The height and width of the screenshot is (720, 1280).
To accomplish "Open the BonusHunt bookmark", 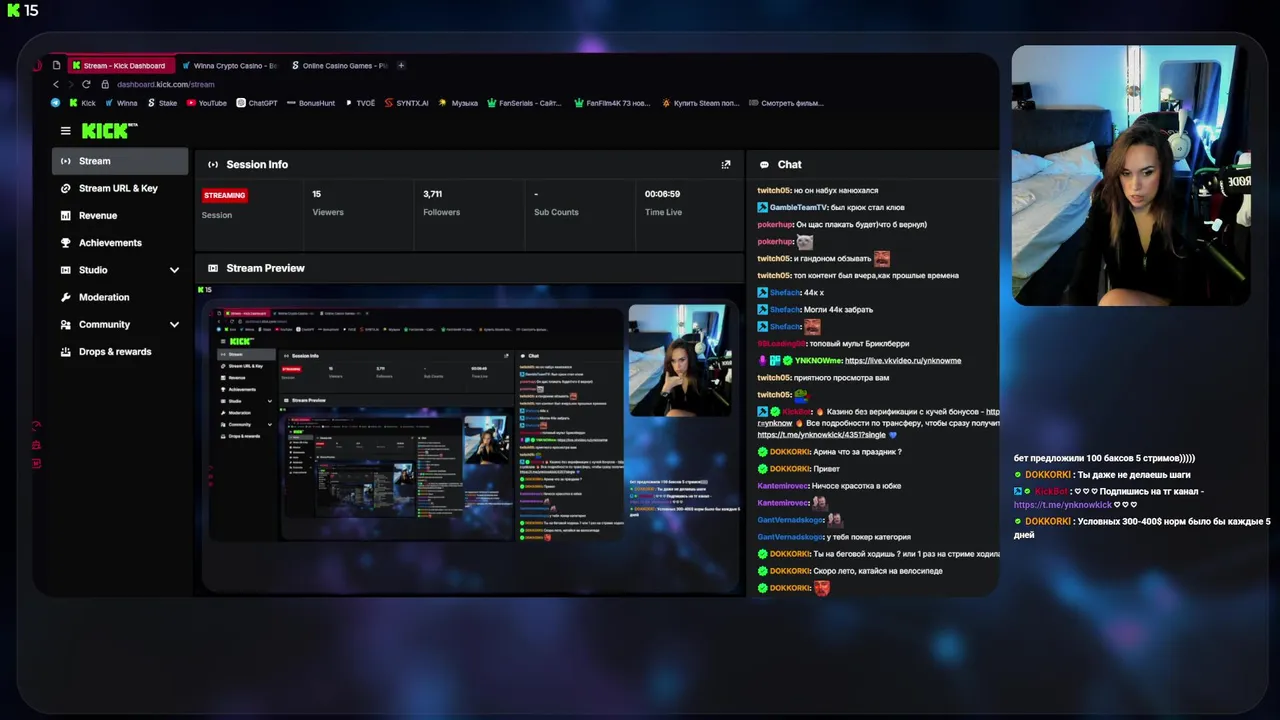I will click(311, 102).
